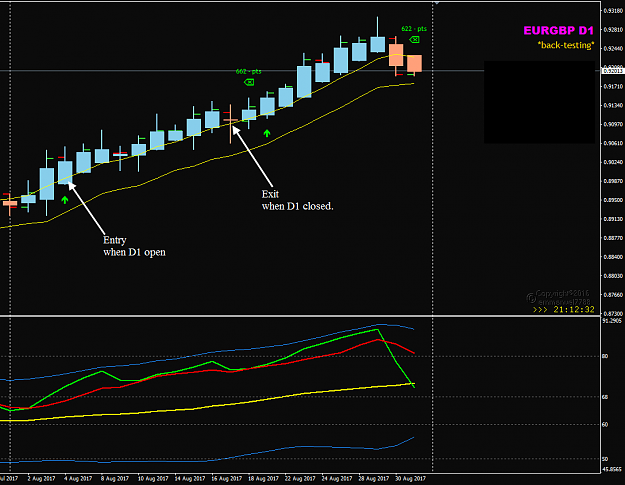Select the green buy arrow near 4 Aug 2017
This screenshot has width=625, height=485.
click(65, 200)
